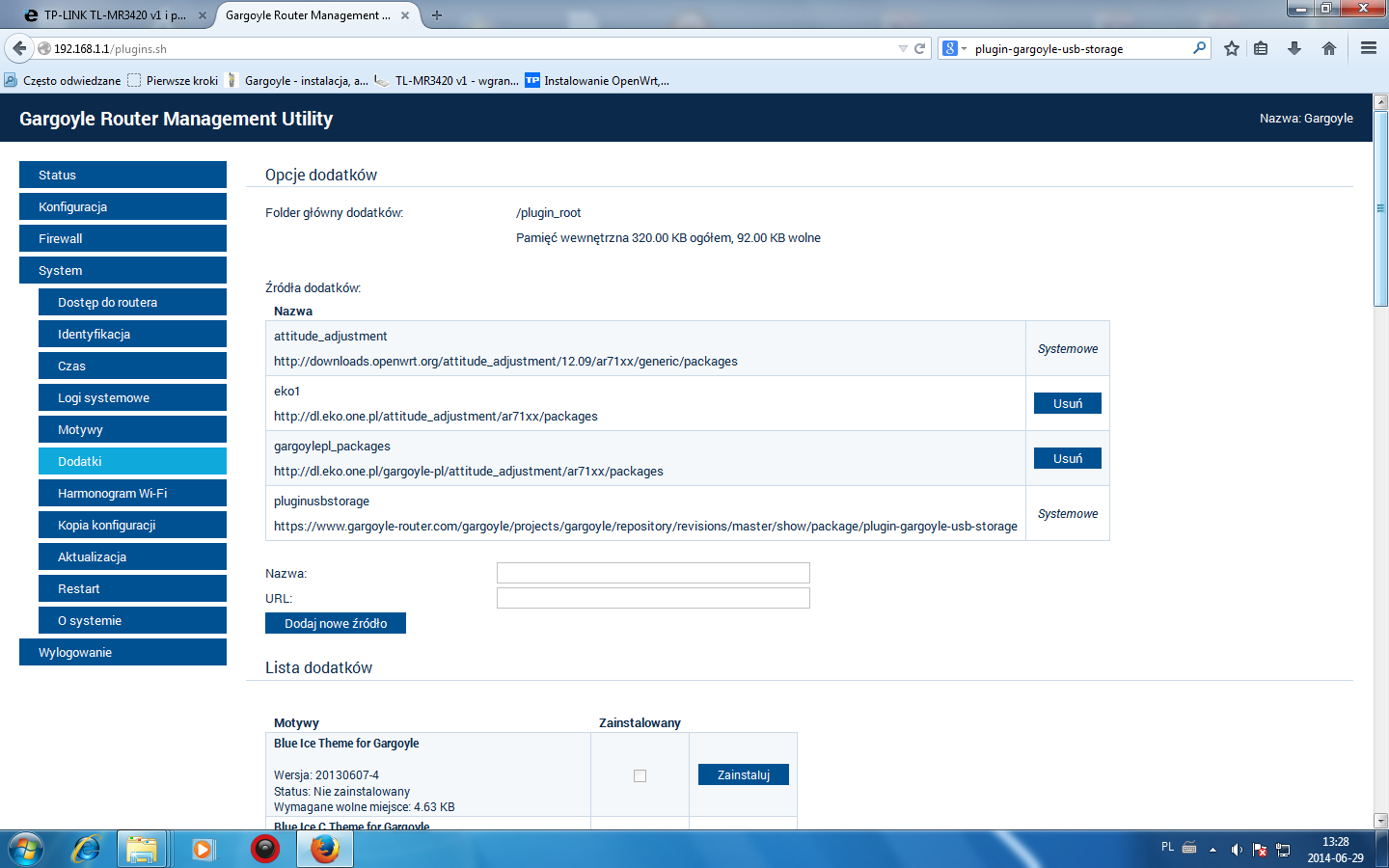Open the O systemie page
The height and width of the screenshot is (868, 1389).
[132, 620]
